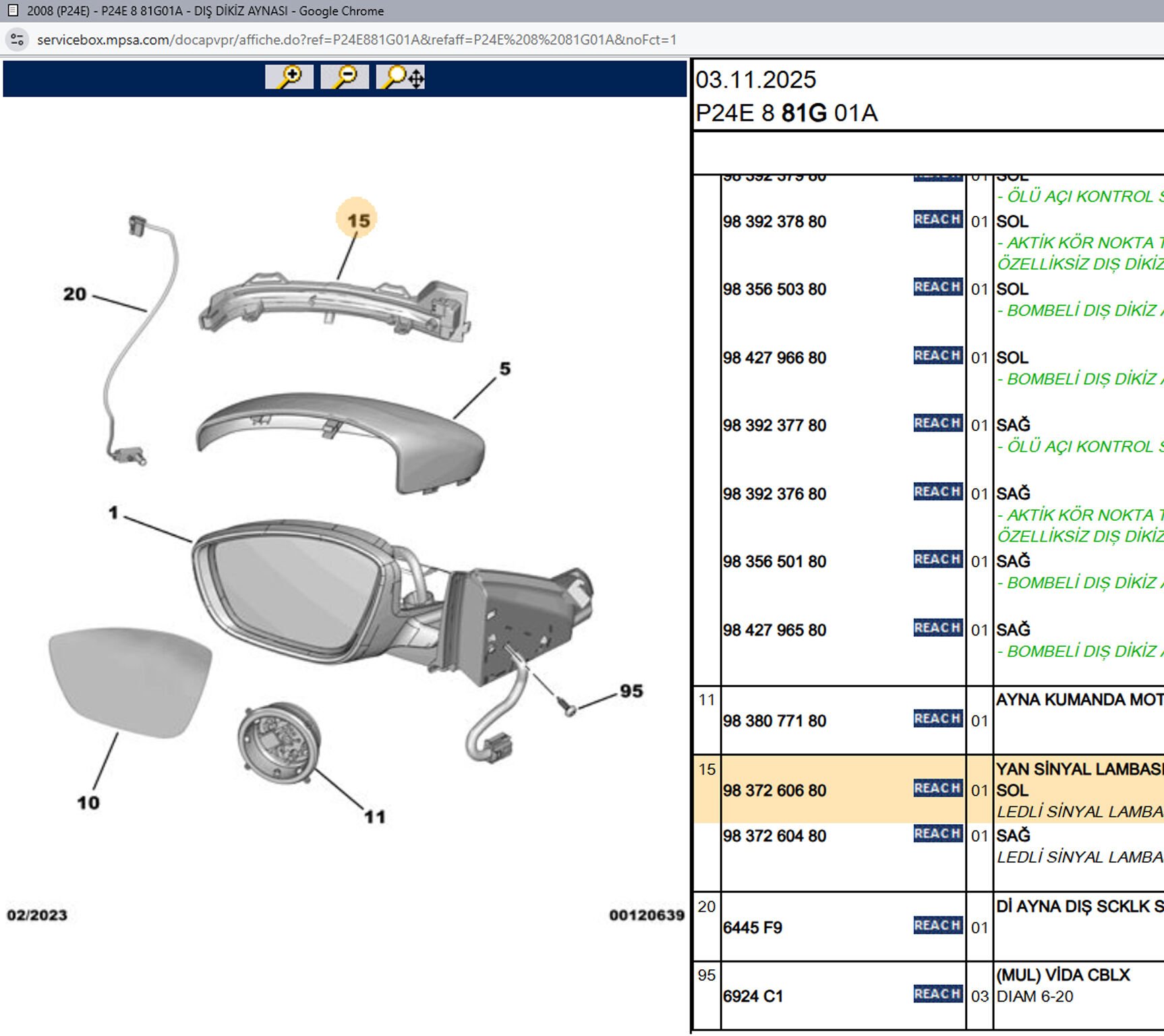Click callout number 11 below the motor
Screen dimensions: 1164x1036
click(x=374, y=817)
